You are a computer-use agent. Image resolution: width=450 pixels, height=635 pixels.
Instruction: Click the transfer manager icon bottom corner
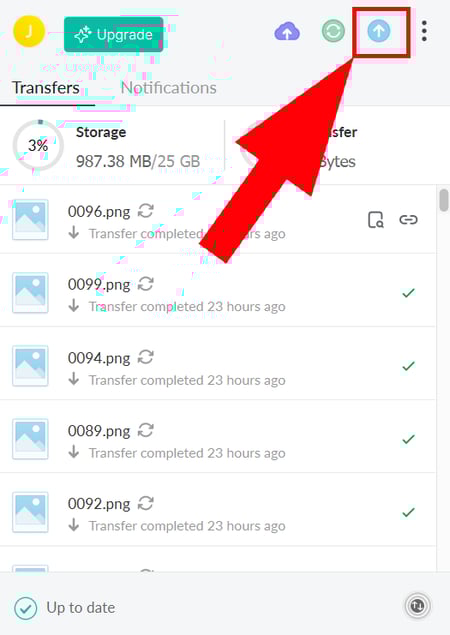418,606
